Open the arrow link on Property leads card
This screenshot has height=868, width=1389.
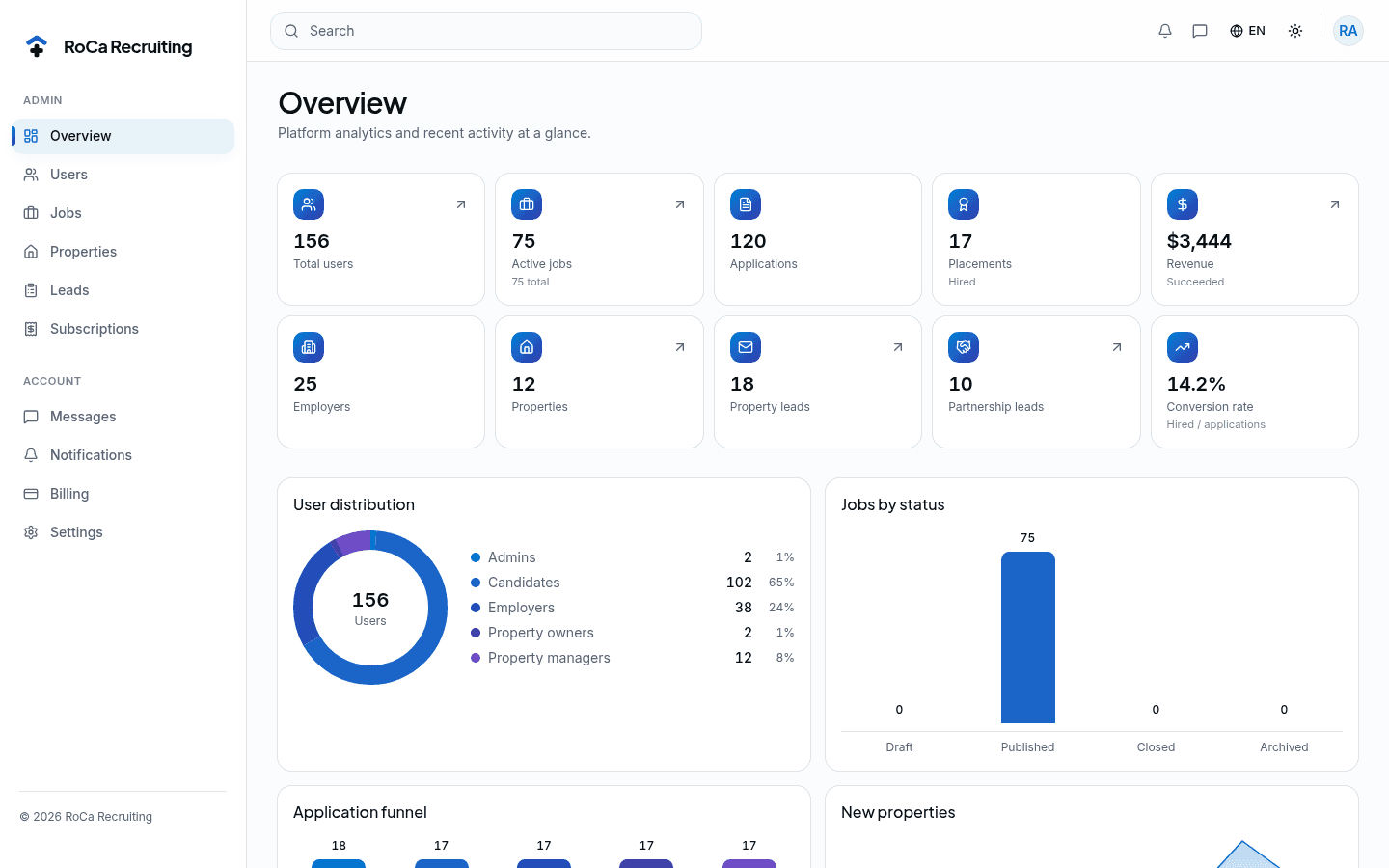click(898, 347)
